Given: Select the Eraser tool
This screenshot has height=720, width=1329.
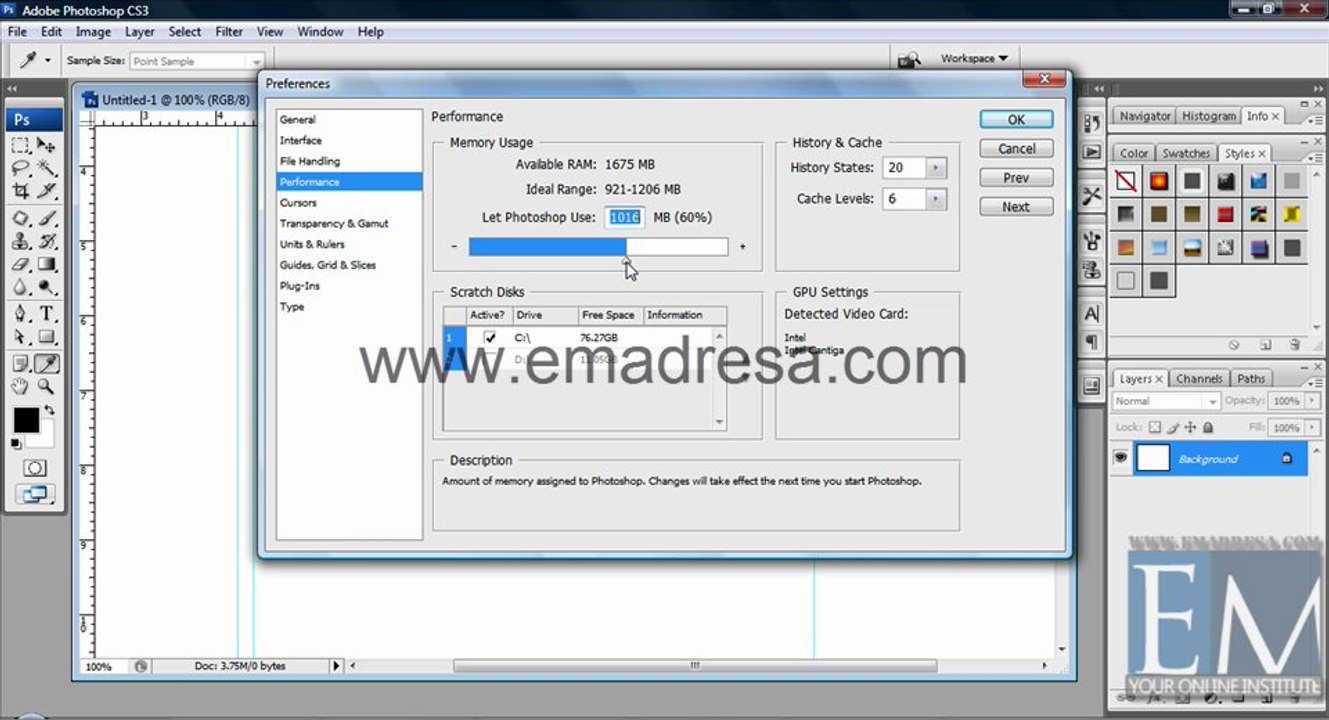Looking at the screenshot, I should 20,264.
